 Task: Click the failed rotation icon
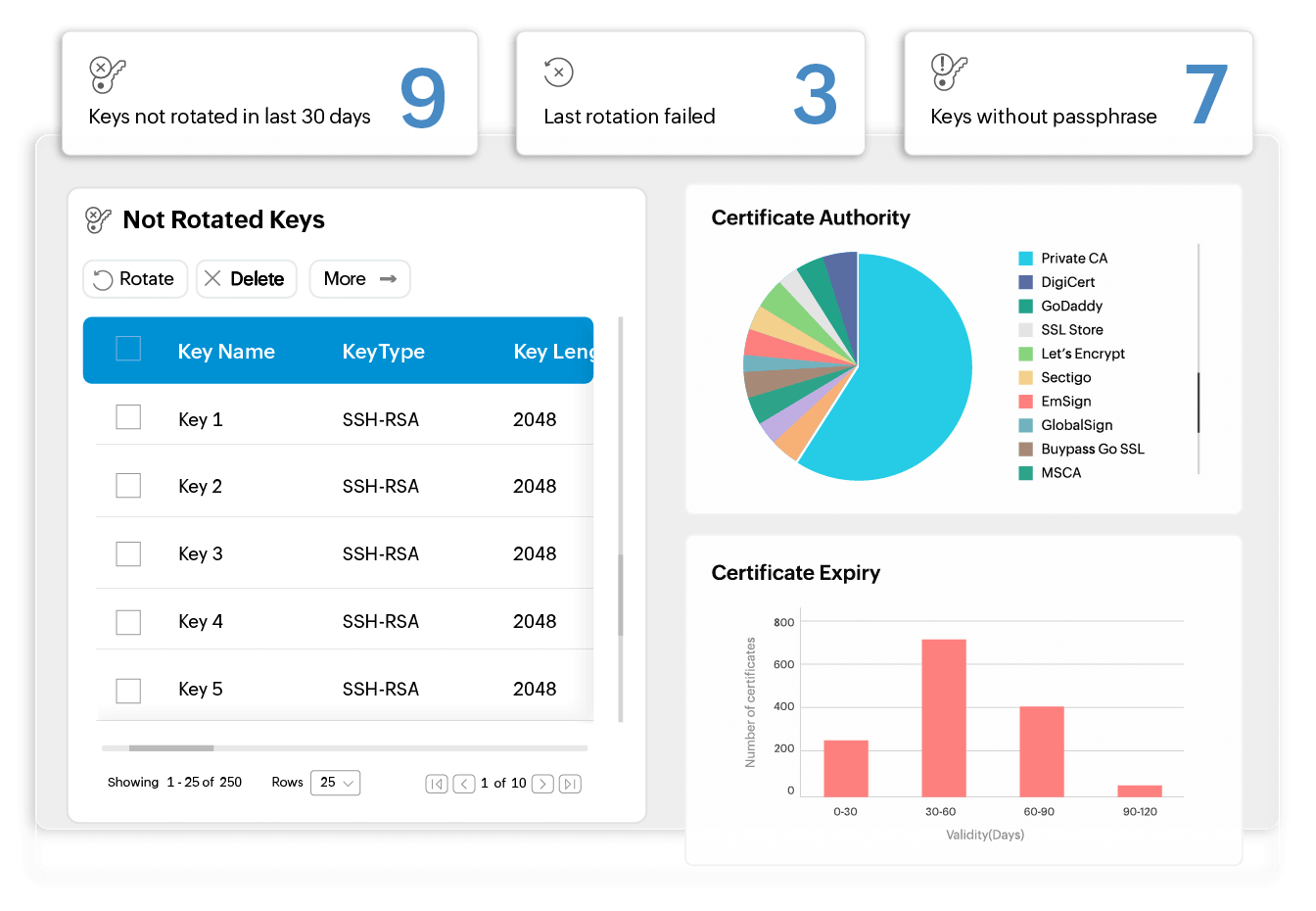[558, 72]
